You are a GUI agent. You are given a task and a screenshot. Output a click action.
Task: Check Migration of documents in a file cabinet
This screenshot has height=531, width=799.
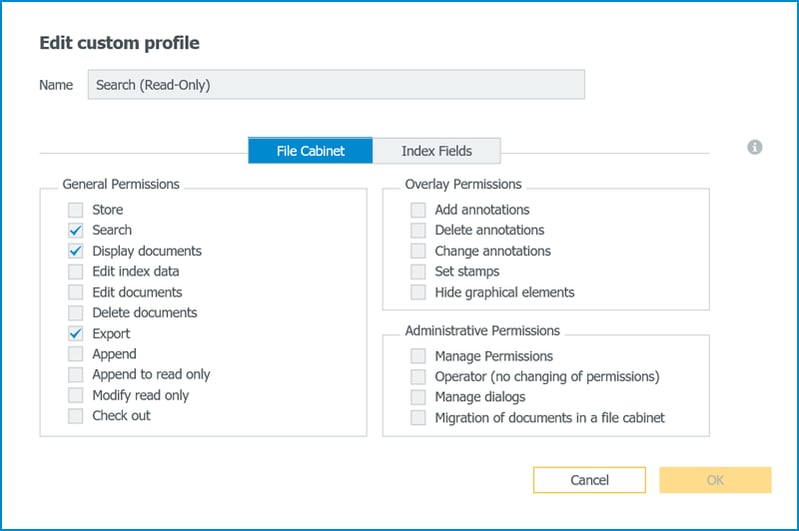coord(418,417)
